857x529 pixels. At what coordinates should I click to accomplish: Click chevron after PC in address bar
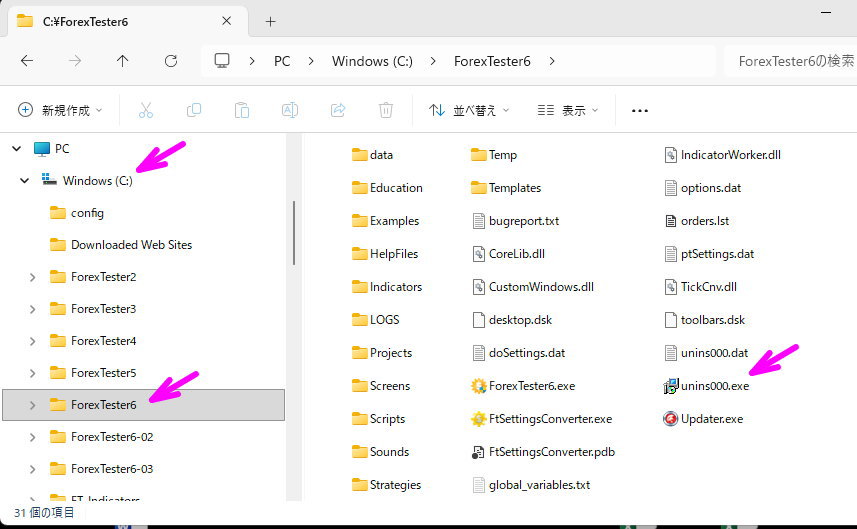310,61
